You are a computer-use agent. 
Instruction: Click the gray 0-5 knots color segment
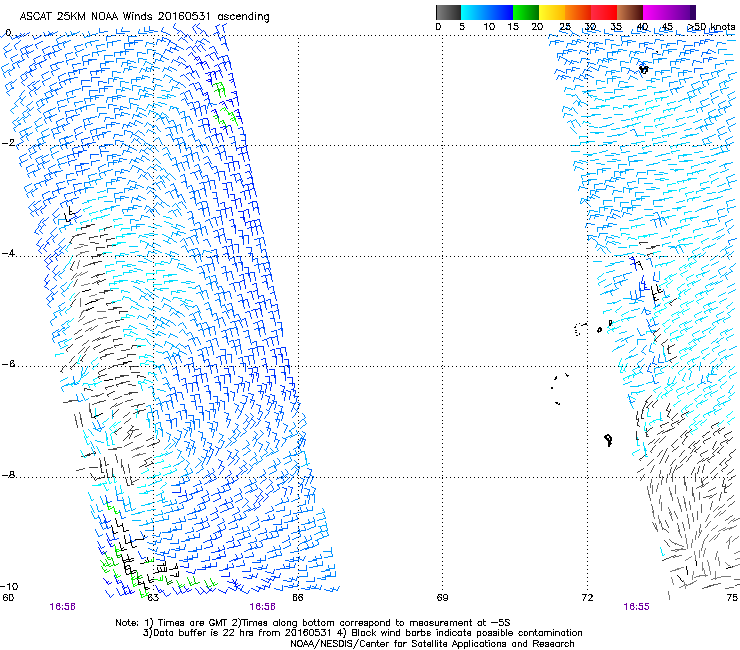pos(448,12)
